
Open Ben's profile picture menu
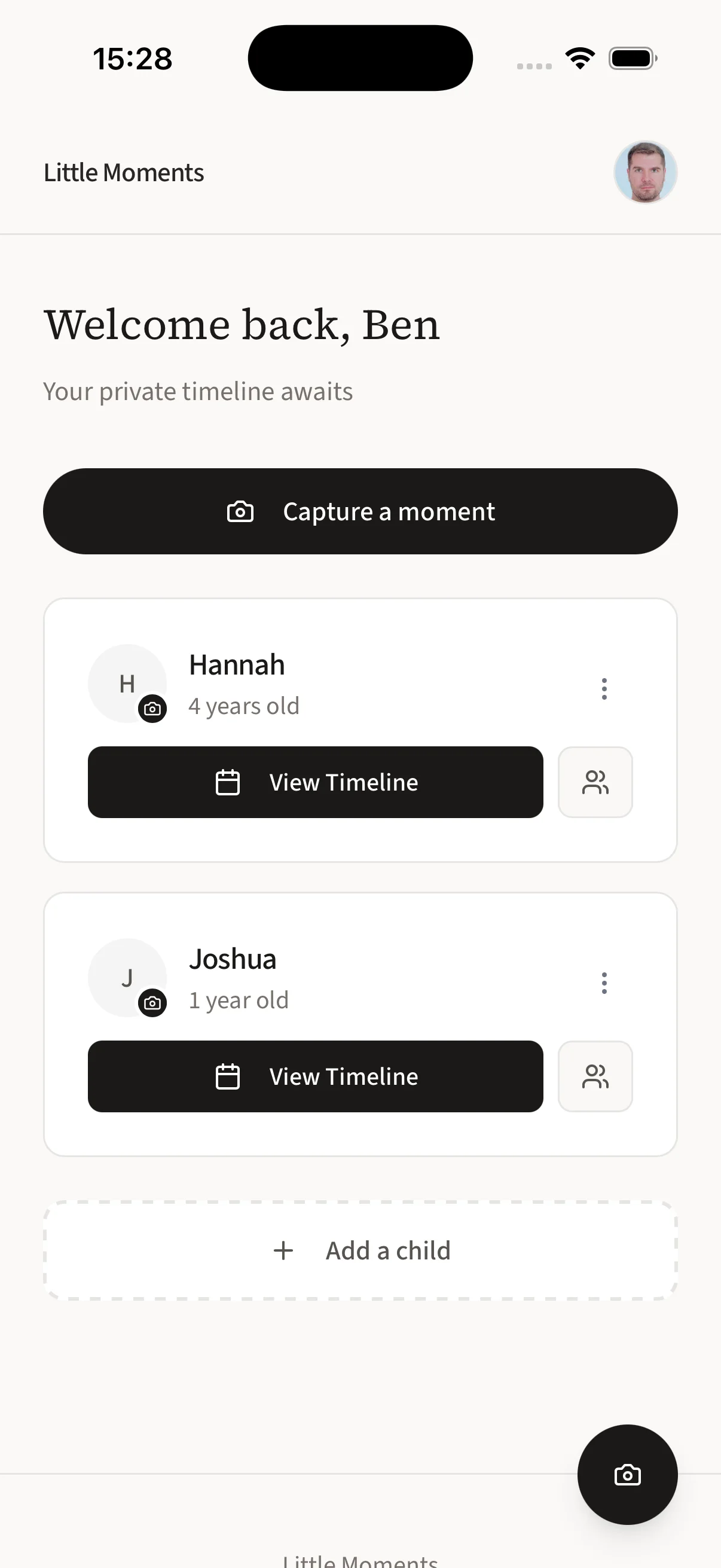point(646,172)
